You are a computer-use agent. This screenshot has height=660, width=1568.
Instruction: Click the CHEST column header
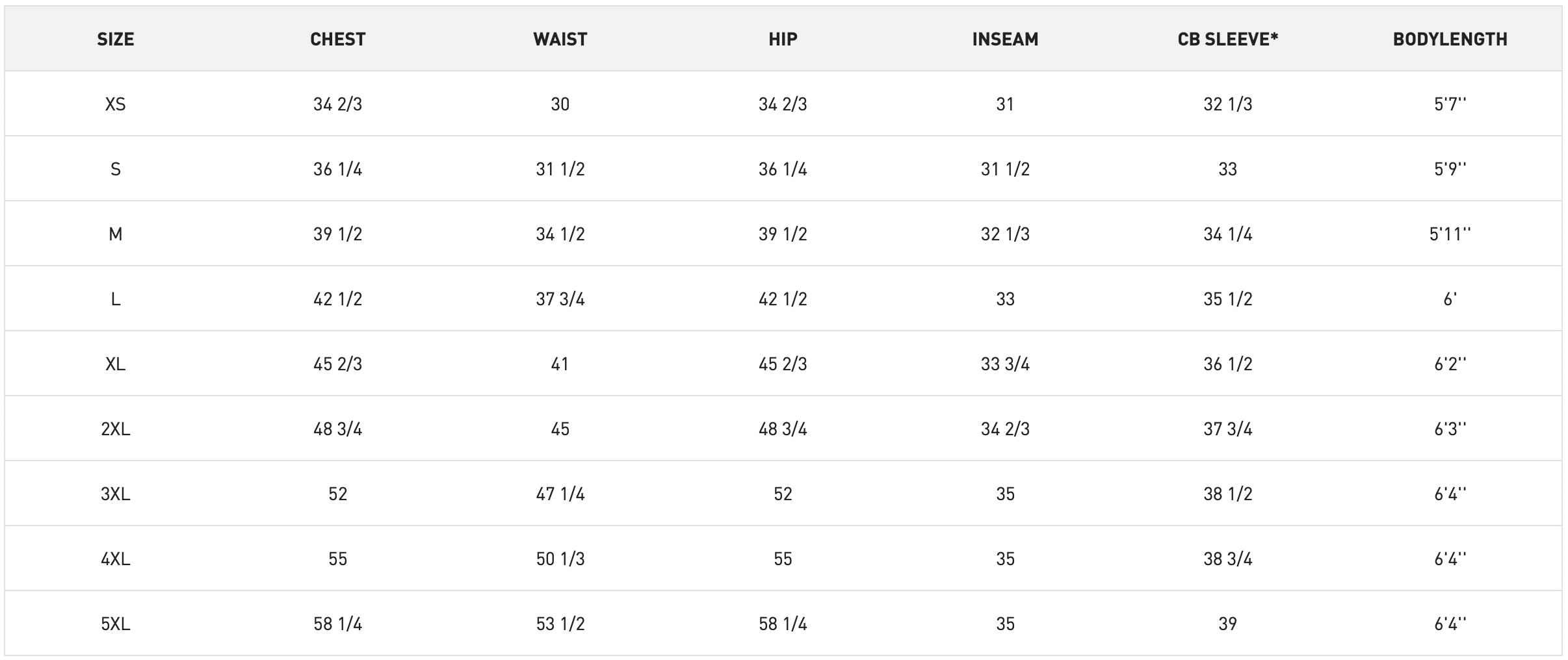point(338,39)
